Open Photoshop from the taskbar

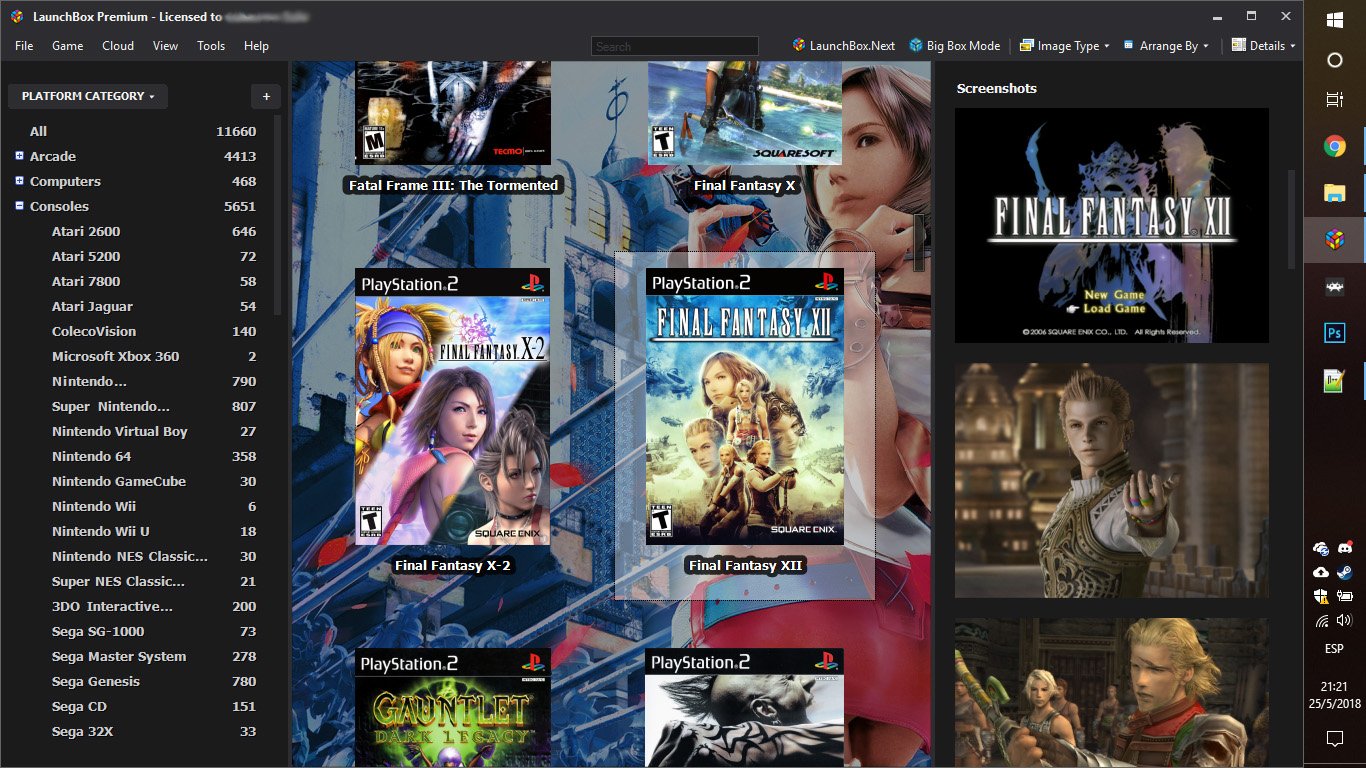tap(1334, 333)
